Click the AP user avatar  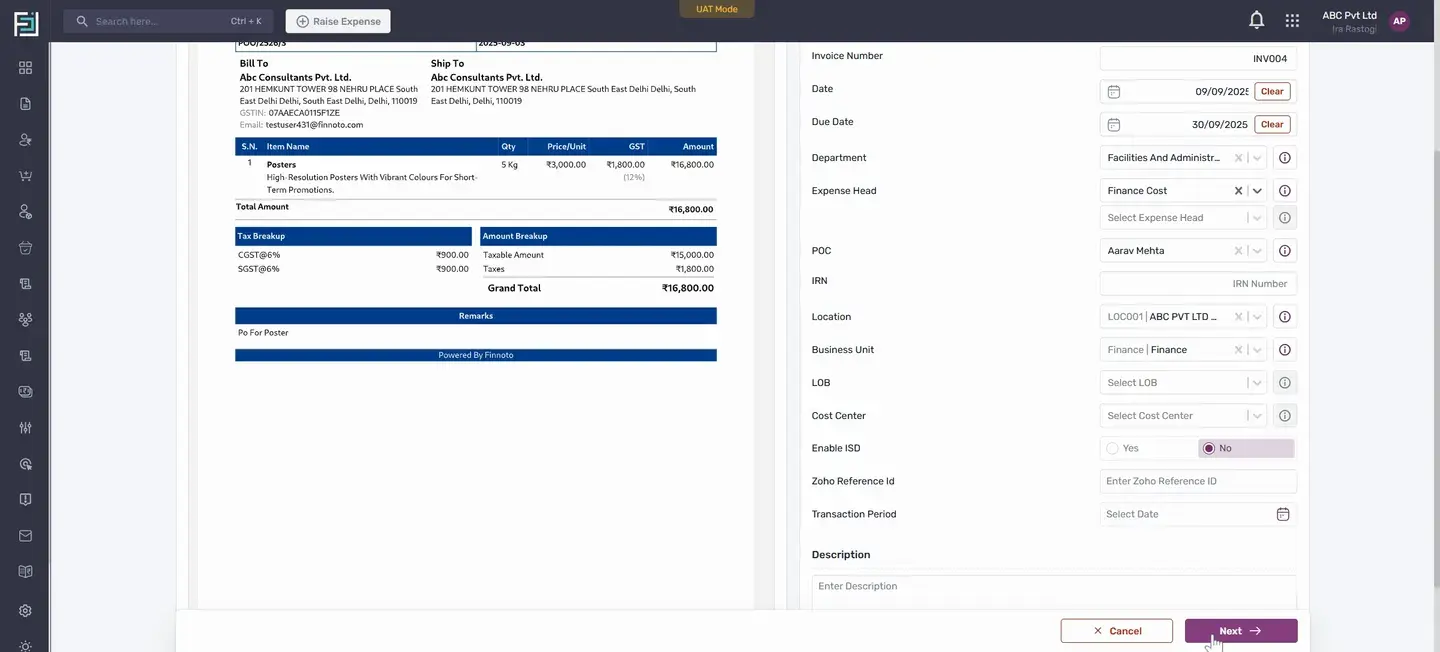click(1400, 21)
